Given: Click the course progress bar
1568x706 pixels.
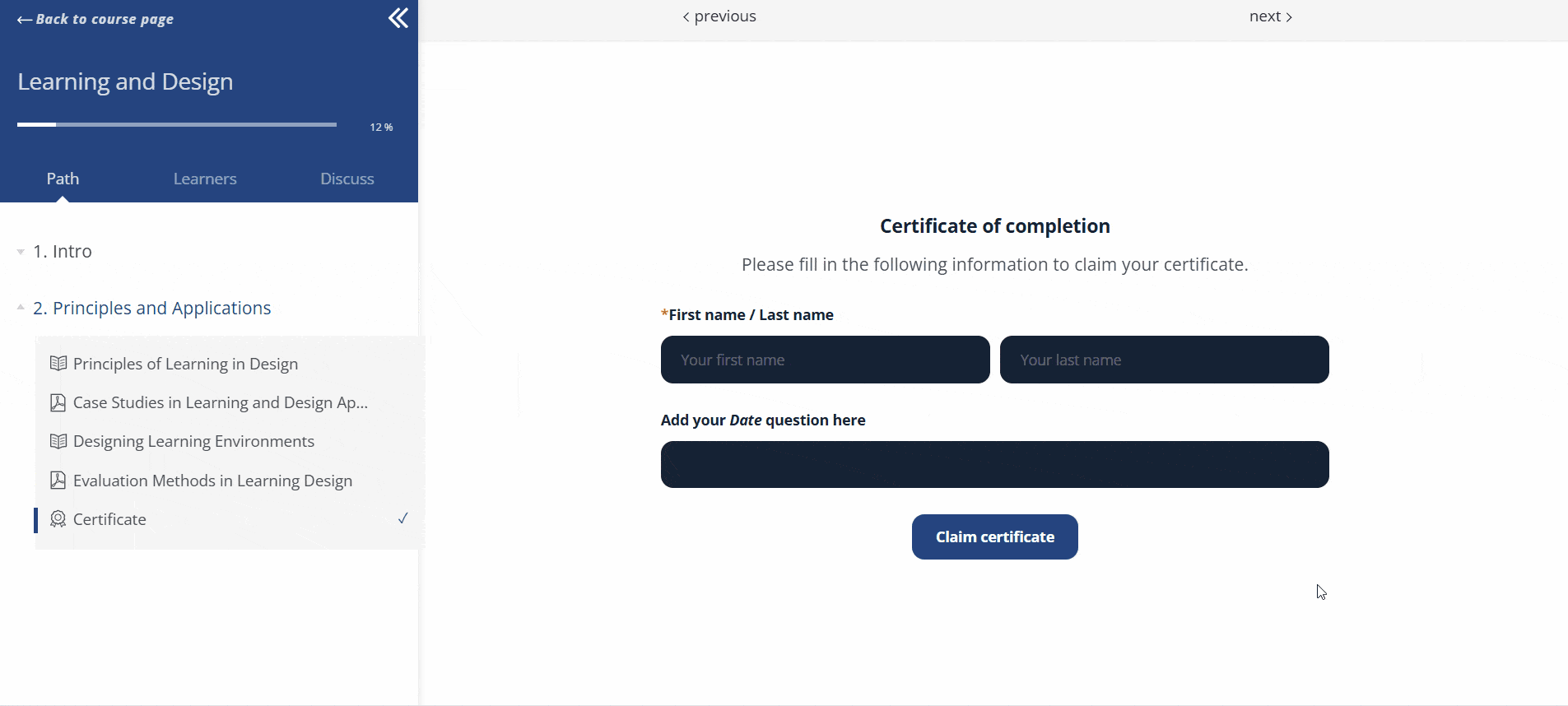Looking at the screenshot, I should pos(177,125).
